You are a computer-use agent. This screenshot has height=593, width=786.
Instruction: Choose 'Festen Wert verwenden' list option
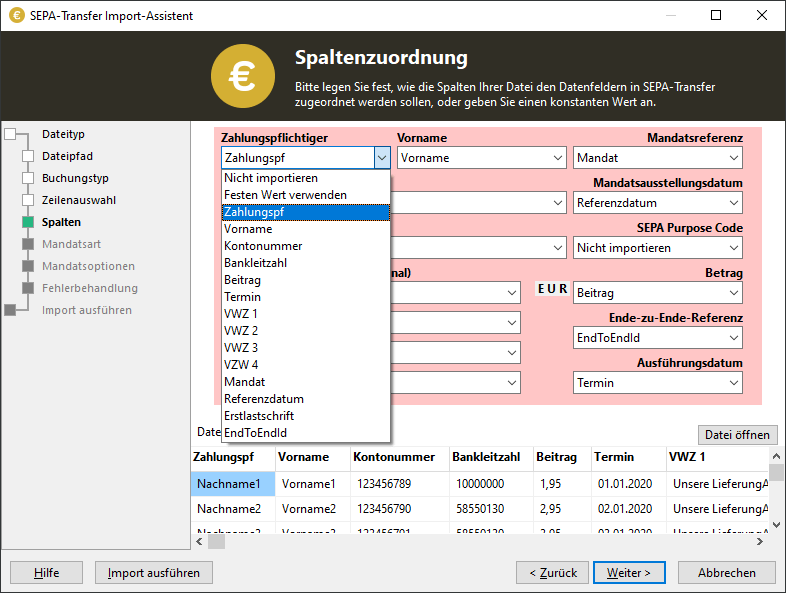click(x=306, y=195)
